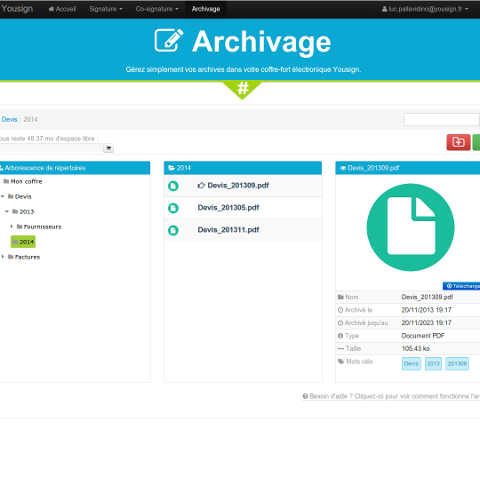Open the Besoin d'aide help link
This screenshot has height=477, width=480.
(391, 396)
